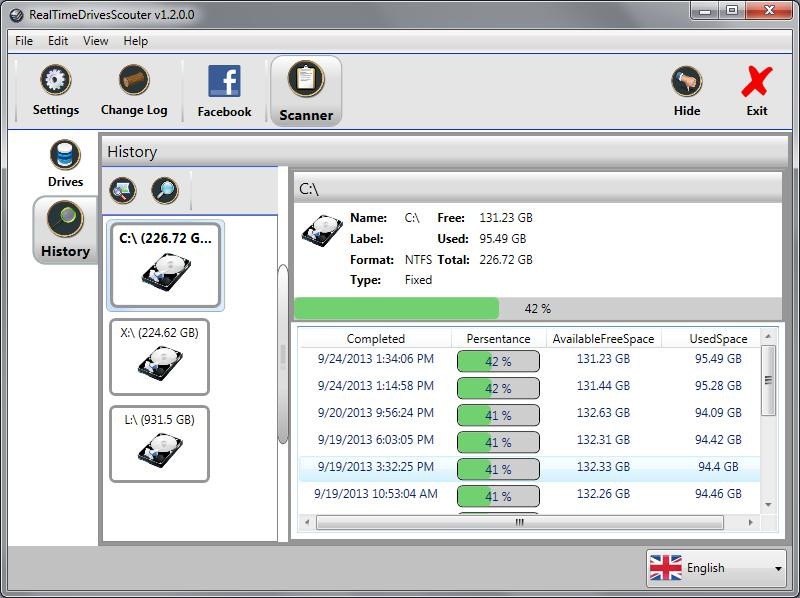Select the X:\ (224.62 GB) drive card
This screenshot has width=800, height=598.
coord(160,357)
